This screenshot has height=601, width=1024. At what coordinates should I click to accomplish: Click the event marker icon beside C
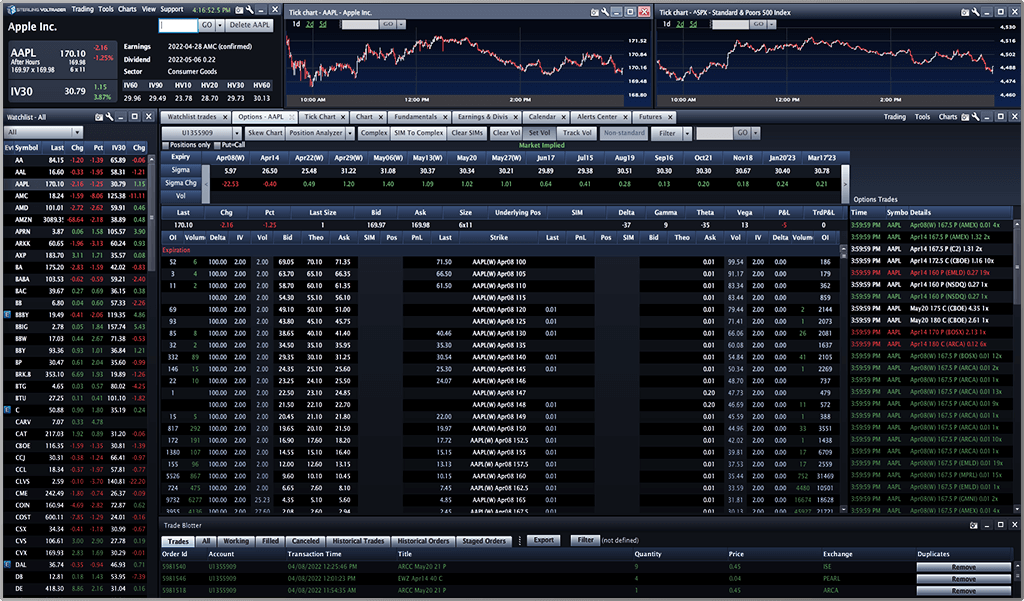point(8,410)
